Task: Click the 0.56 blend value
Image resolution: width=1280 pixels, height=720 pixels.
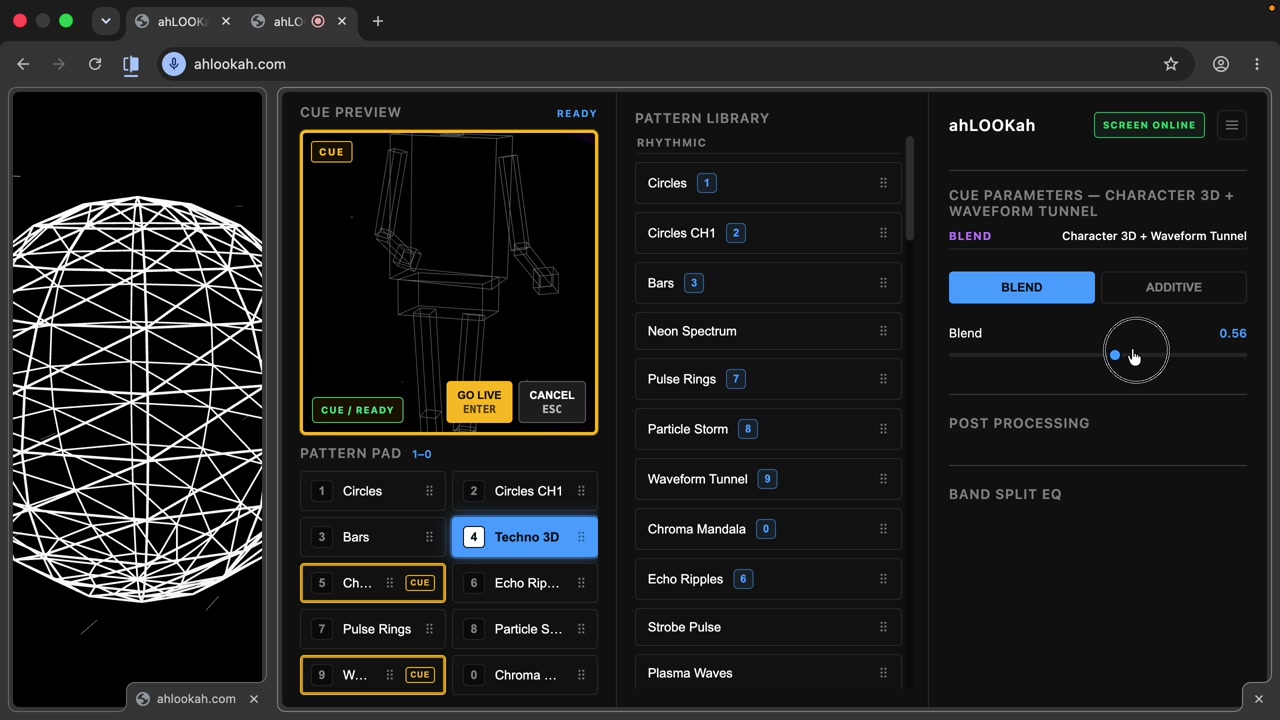Action: point(1232,333)
